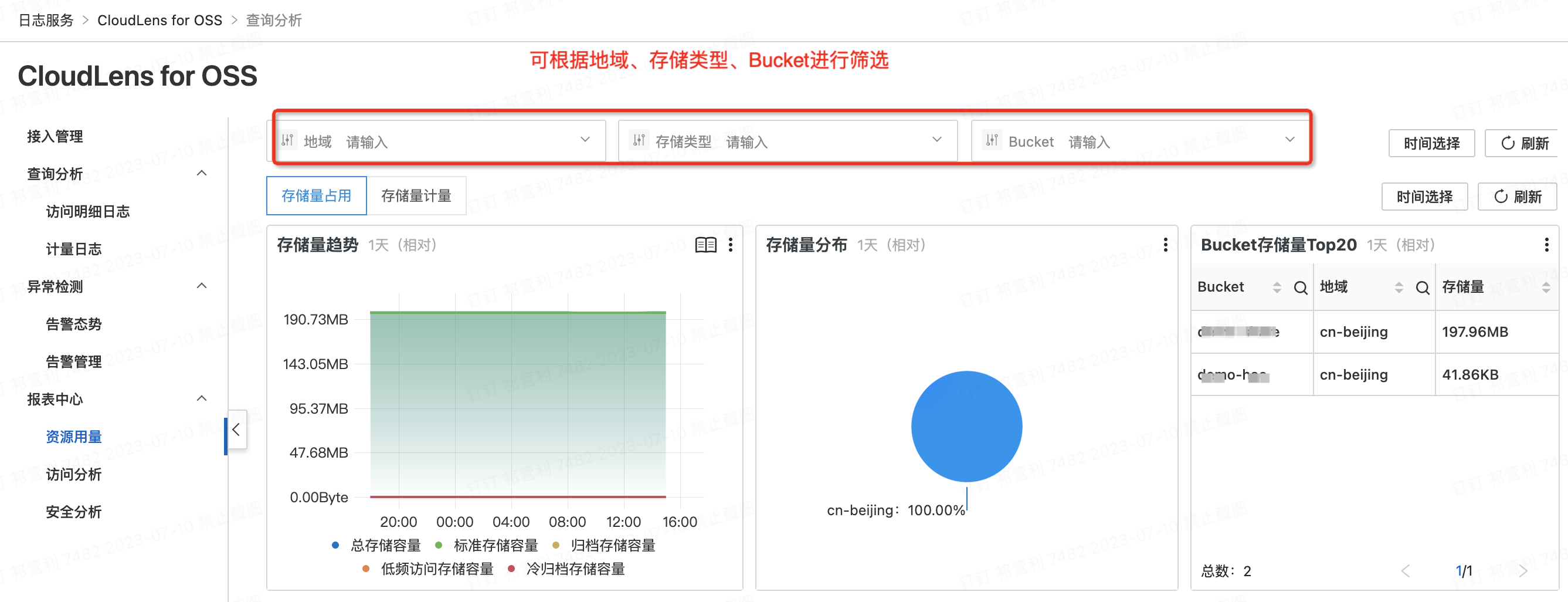Collapse the 查询分析 sidebar section

click(x=202, y=173)
